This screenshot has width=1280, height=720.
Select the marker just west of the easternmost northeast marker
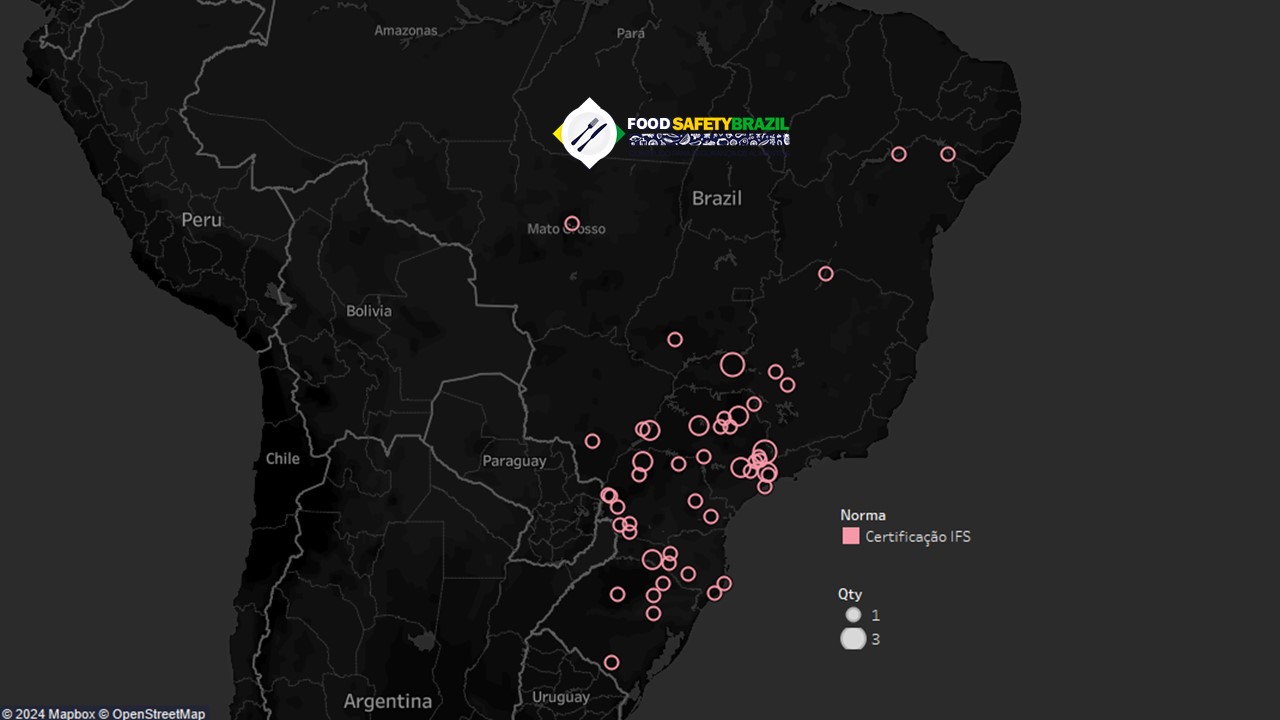(899, 154)
